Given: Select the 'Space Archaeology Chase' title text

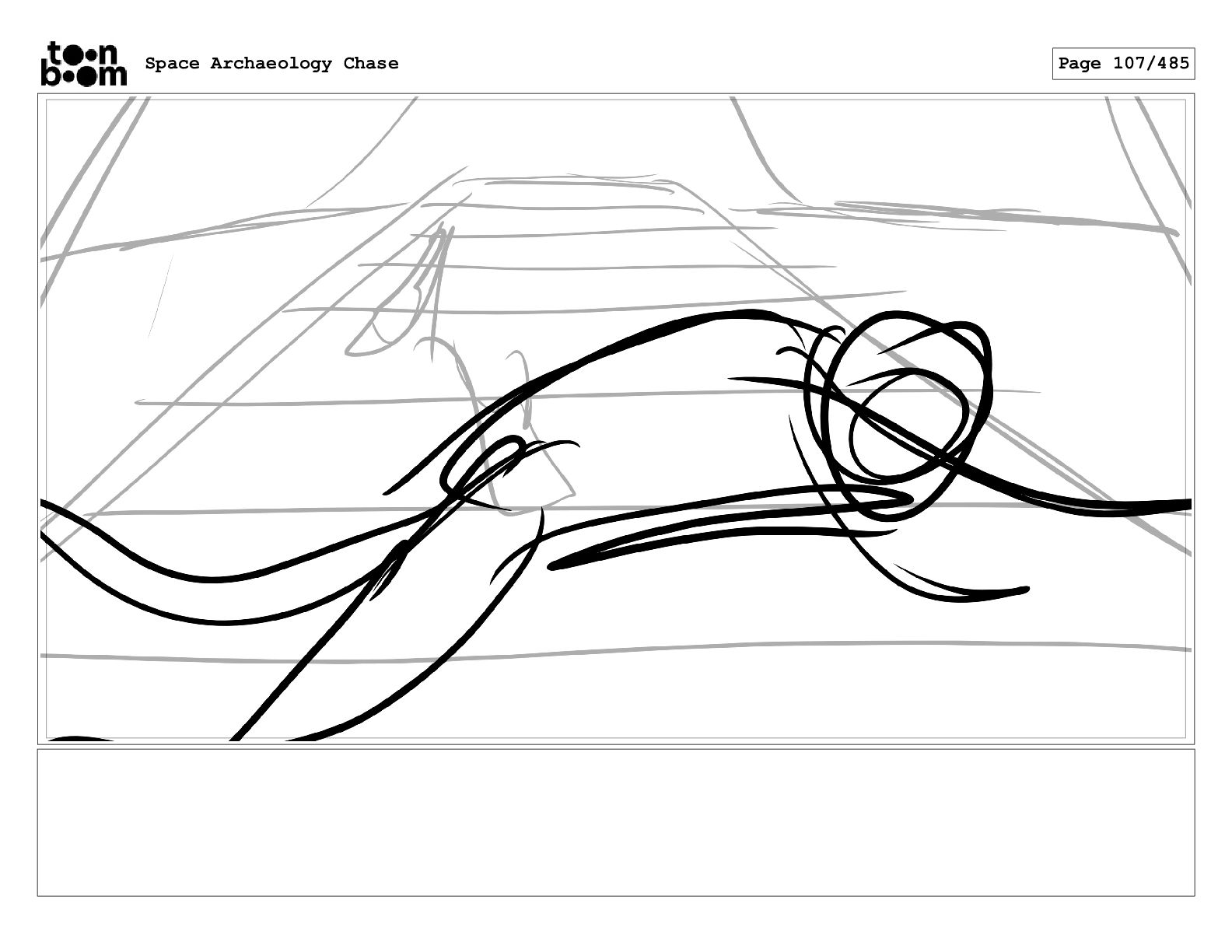Looking at the screenshot, I should (271, 64).
